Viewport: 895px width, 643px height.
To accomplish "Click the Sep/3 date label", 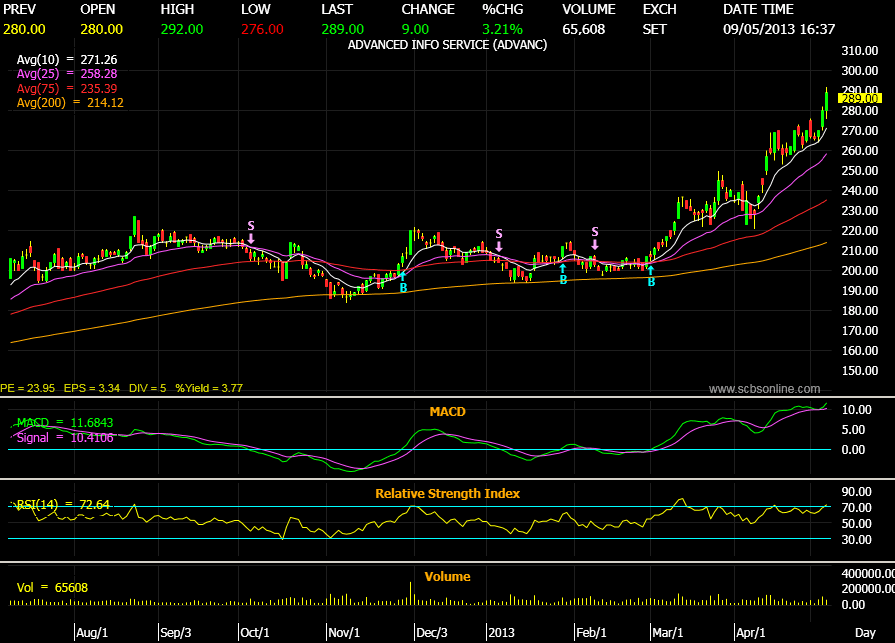I will click(176, 632).
